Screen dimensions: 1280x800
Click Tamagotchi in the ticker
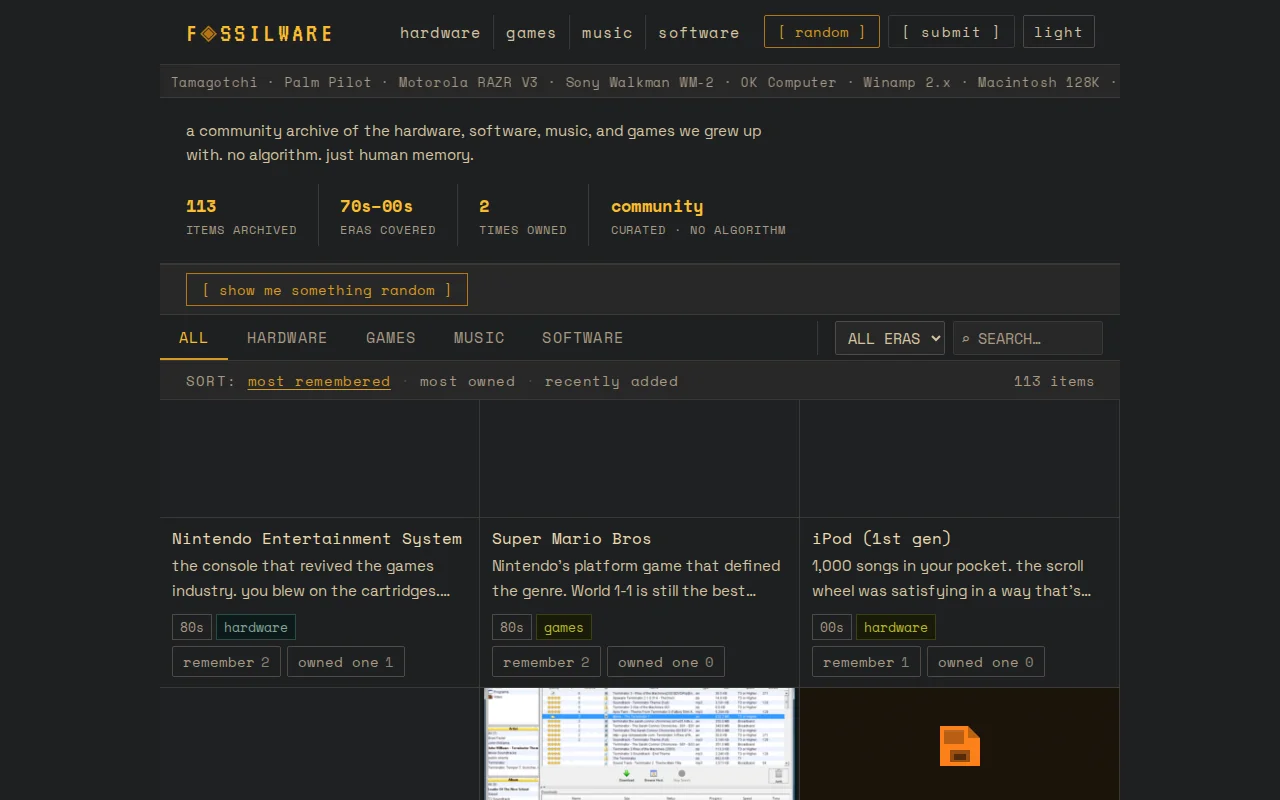[214, 82]
